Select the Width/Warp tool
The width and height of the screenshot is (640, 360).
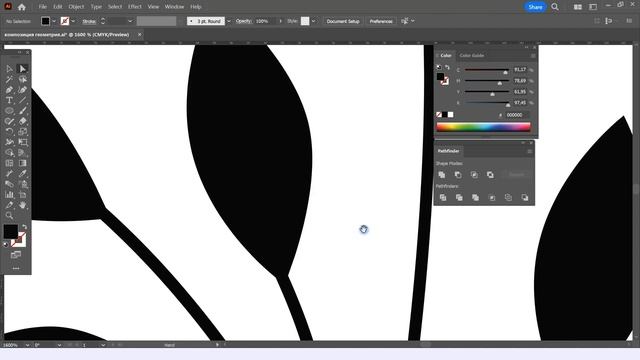(9, 142)
